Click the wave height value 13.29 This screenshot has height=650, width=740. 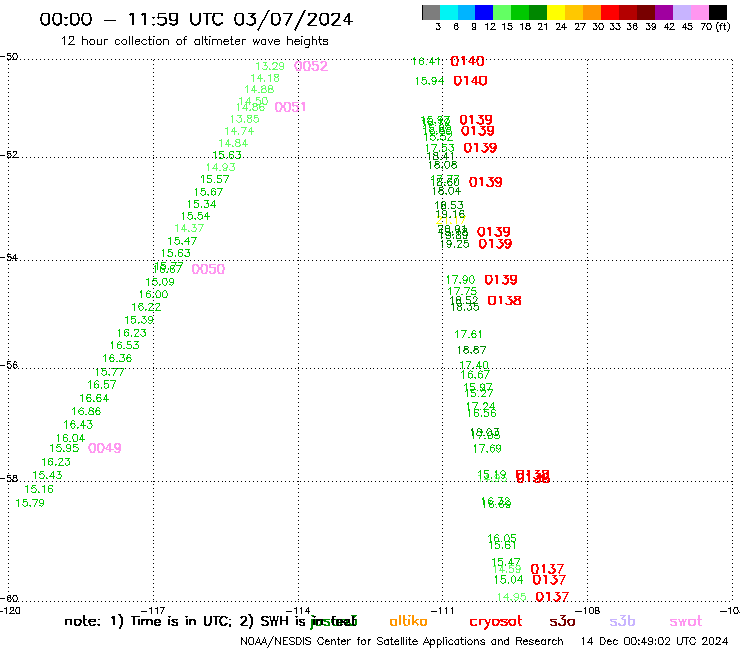coord(270,66)
